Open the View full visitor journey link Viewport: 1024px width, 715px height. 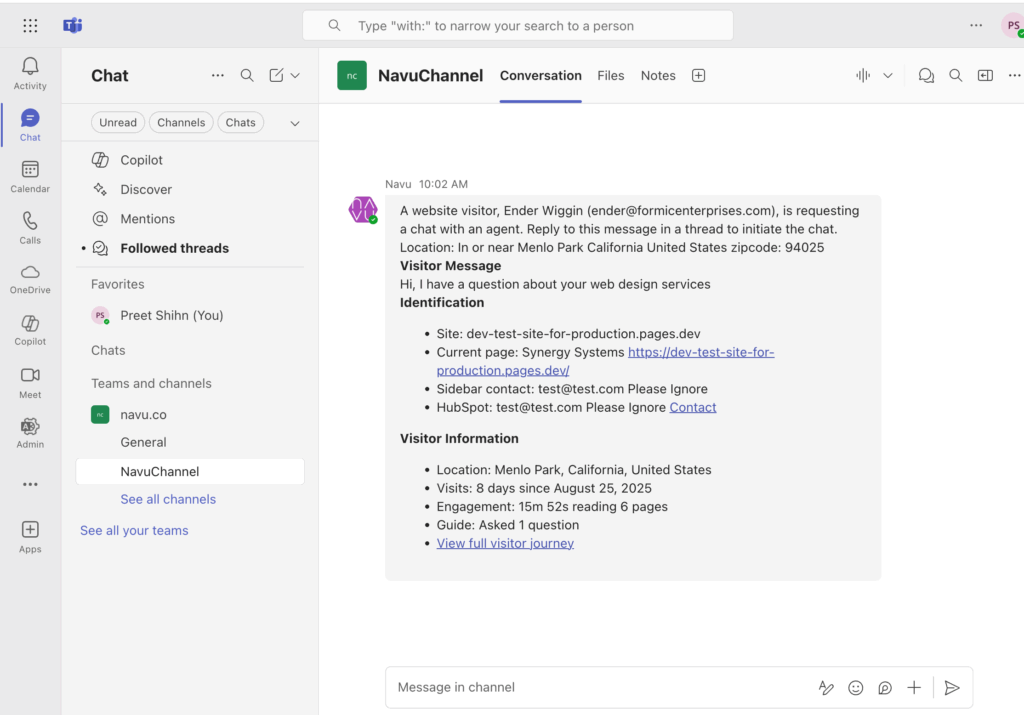(505, 544)
